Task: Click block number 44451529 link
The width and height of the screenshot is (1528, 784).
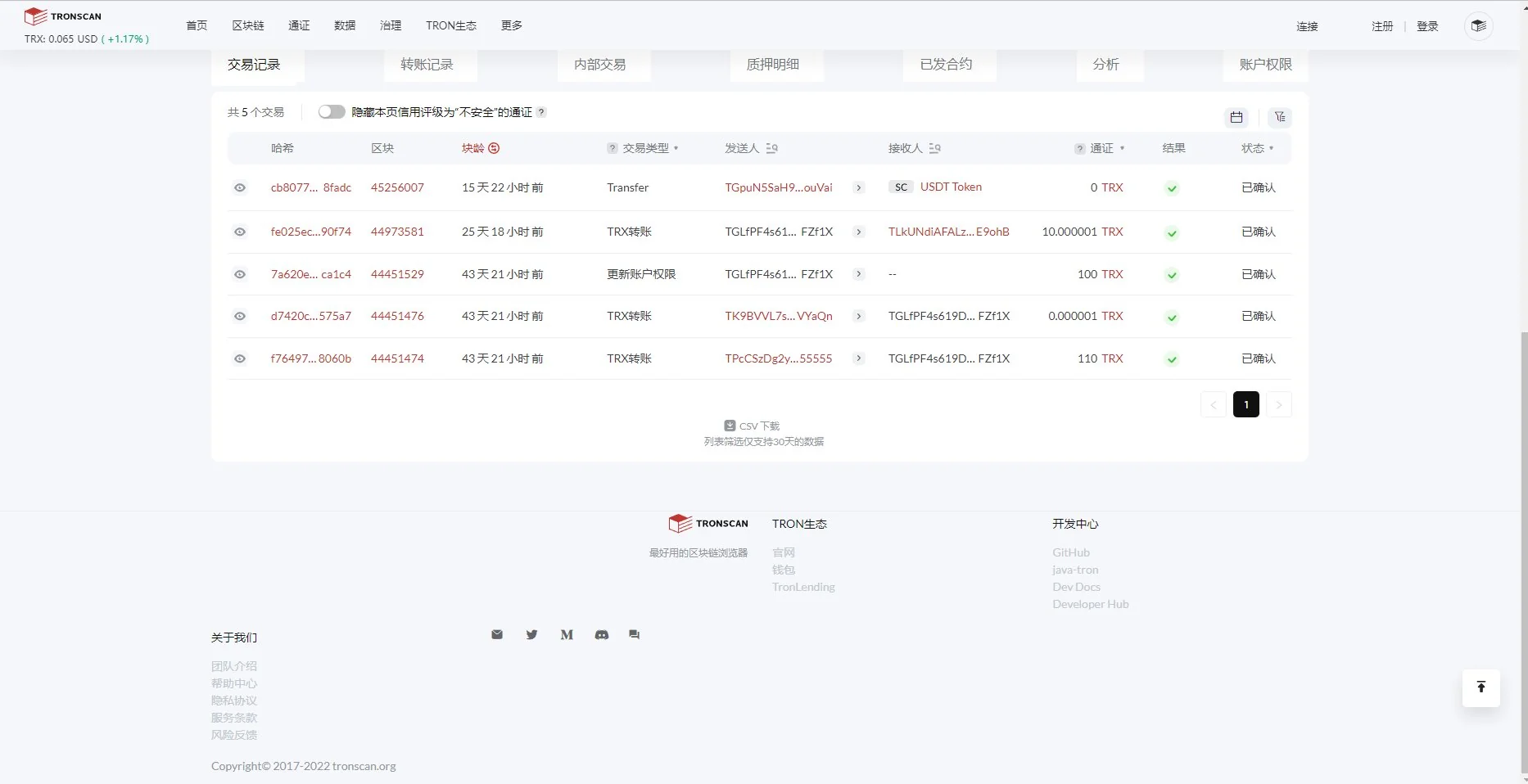Action: (397, 275)
